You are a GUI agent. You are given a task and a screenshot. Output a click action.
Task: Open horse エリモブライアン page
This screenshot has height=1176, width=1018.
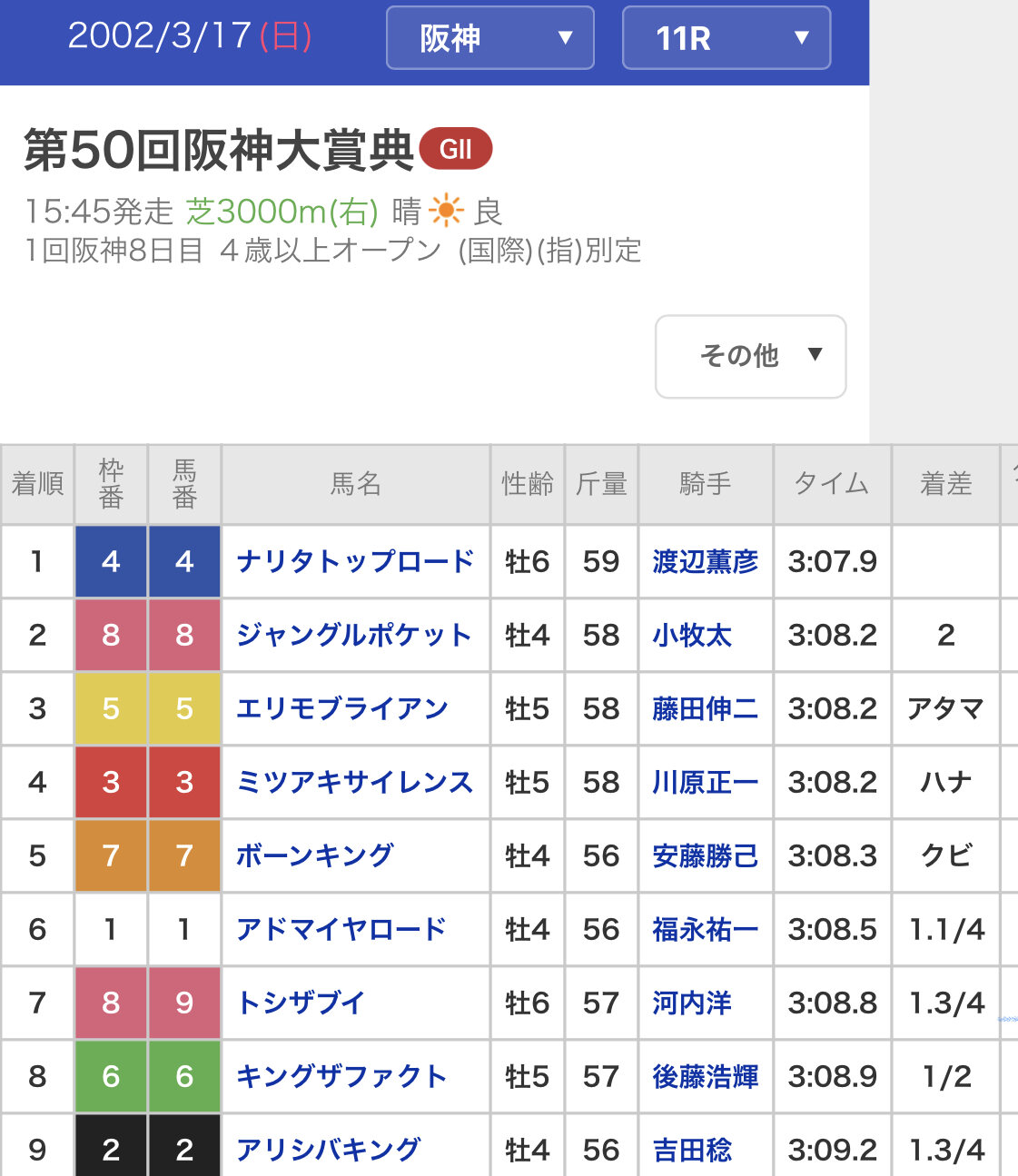tap(341, 708)
